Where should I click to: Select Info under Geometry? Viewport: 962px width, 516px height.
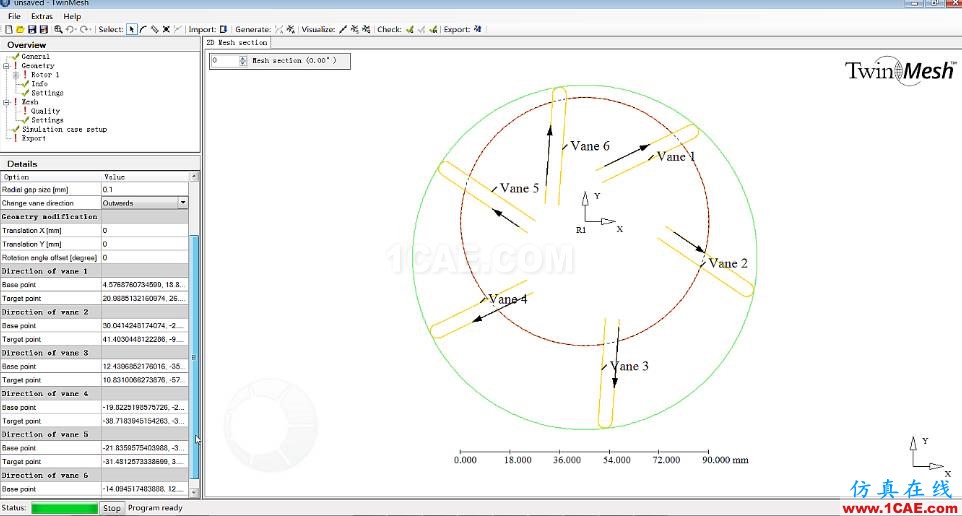[39, 83]
